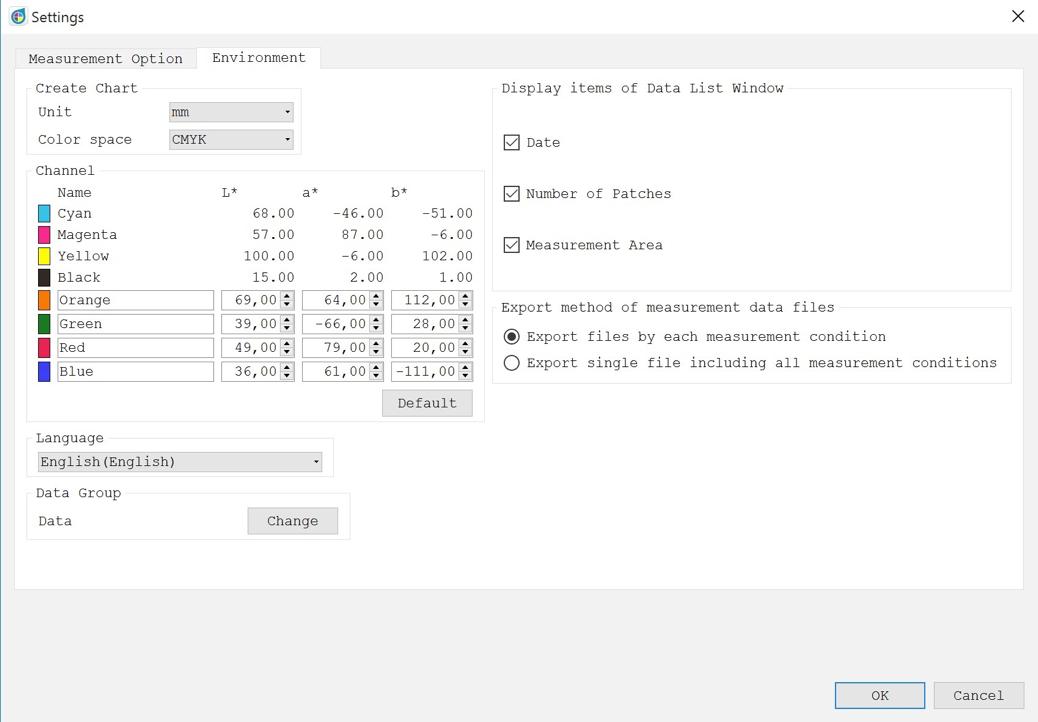
Task: Click the Green channel color swatch
Action: tap(44, 324)
